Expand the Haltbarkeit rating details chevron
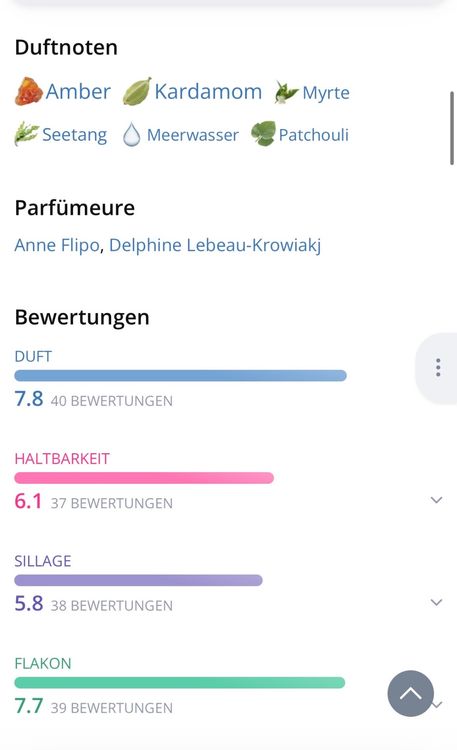457x750 pixels. (x=436, y=500)
